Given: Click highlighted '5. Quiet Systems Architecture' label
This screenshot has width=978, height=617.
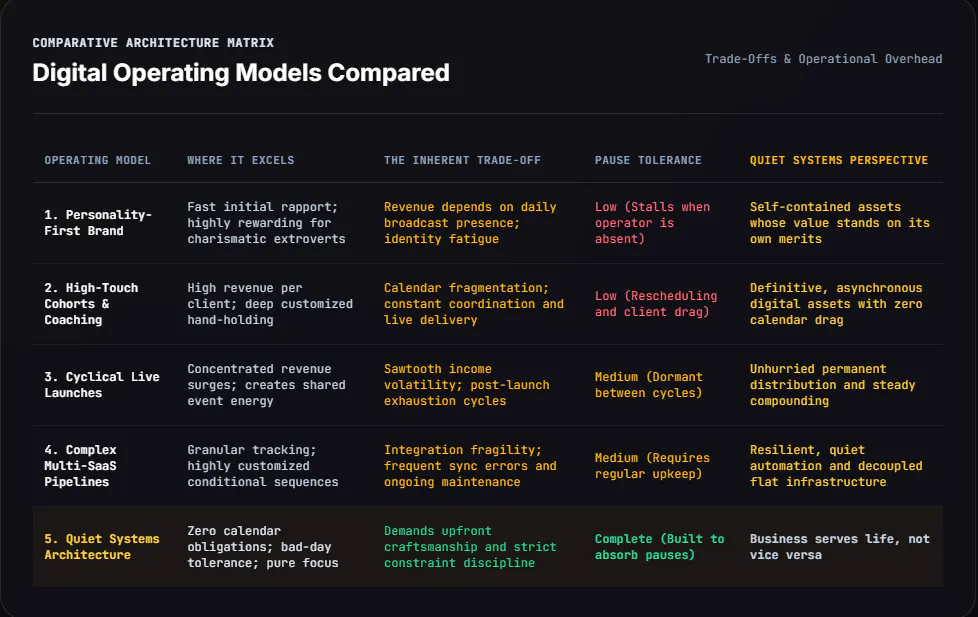Looking at the screenshot, I should [x=102, y=547].
